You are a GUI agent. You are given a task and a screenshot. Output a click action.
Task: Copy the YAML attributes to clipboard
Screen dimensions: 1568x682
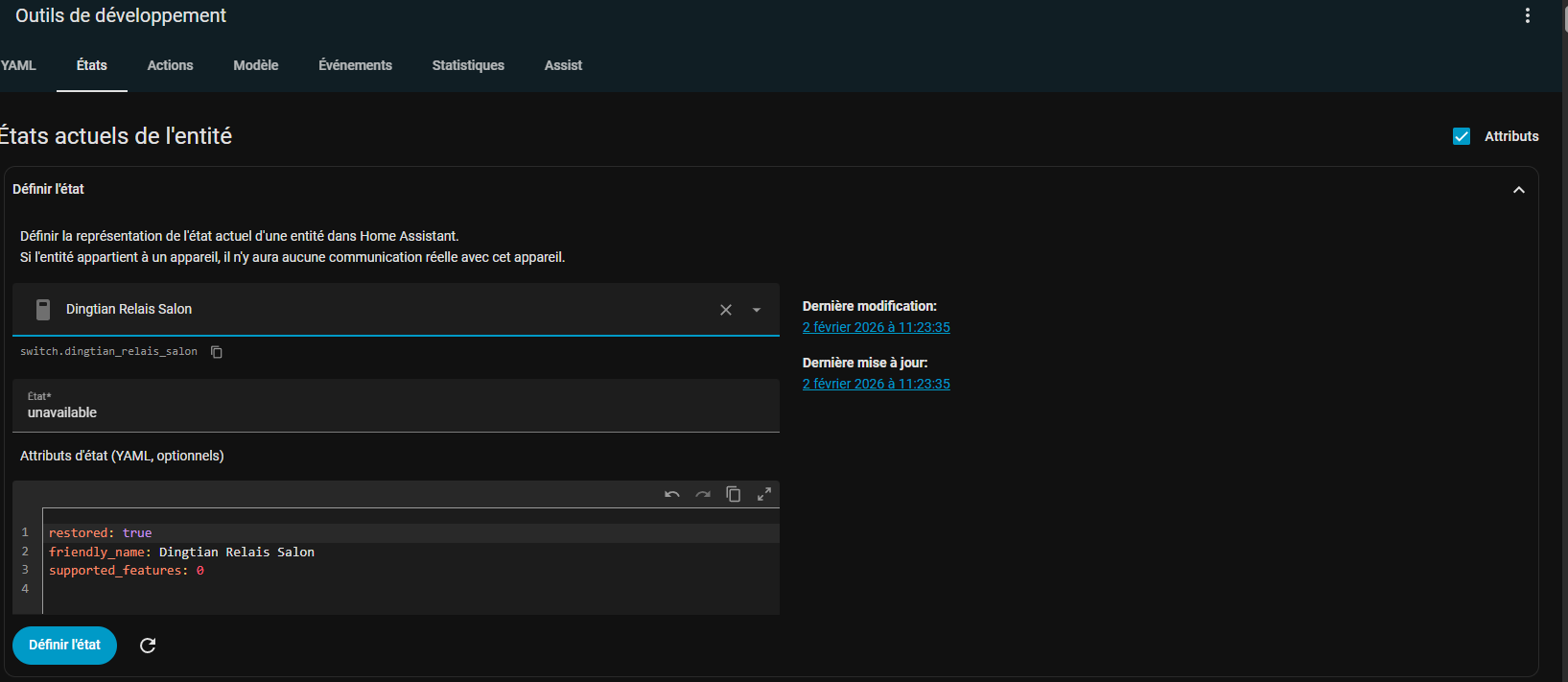point(734,494)
